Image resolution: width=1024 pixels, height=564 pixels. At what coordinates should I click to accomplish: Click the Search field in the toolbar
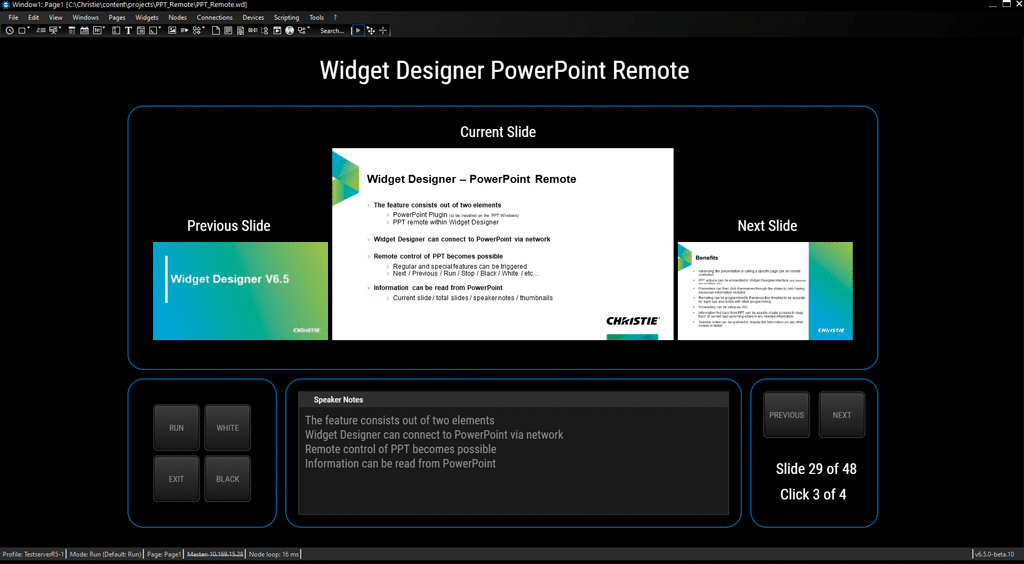(332, 31)
